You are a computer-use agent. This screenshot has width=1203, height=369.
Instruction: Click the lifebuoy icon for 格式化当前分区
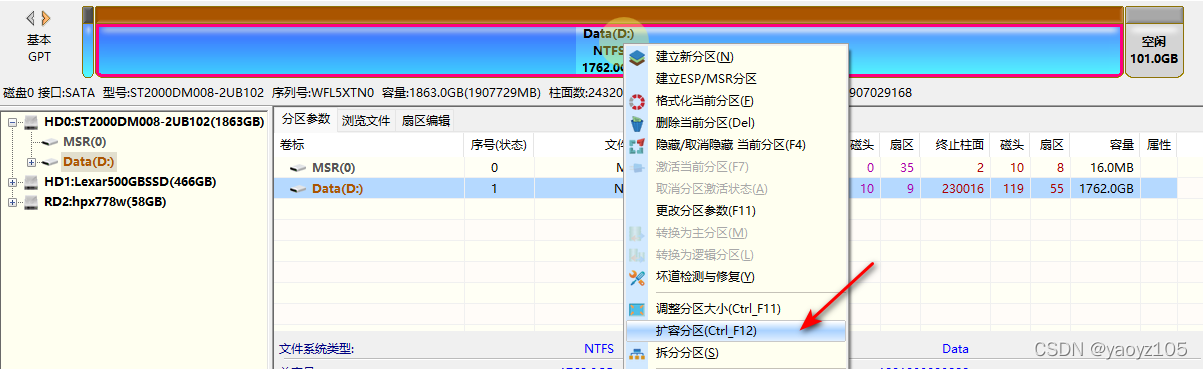(x=636, y=101)
